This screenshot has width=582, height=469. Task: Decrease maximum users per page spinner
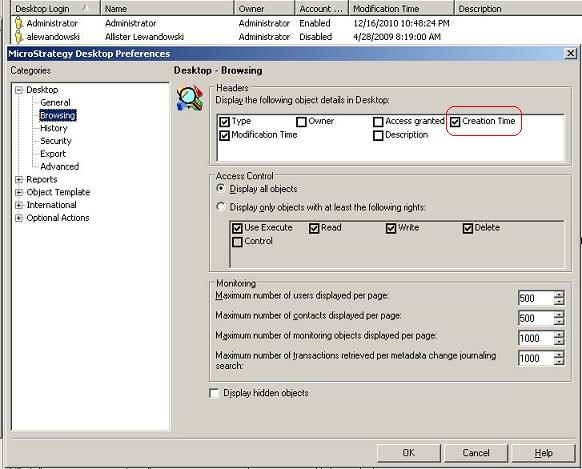click(559, 302)
